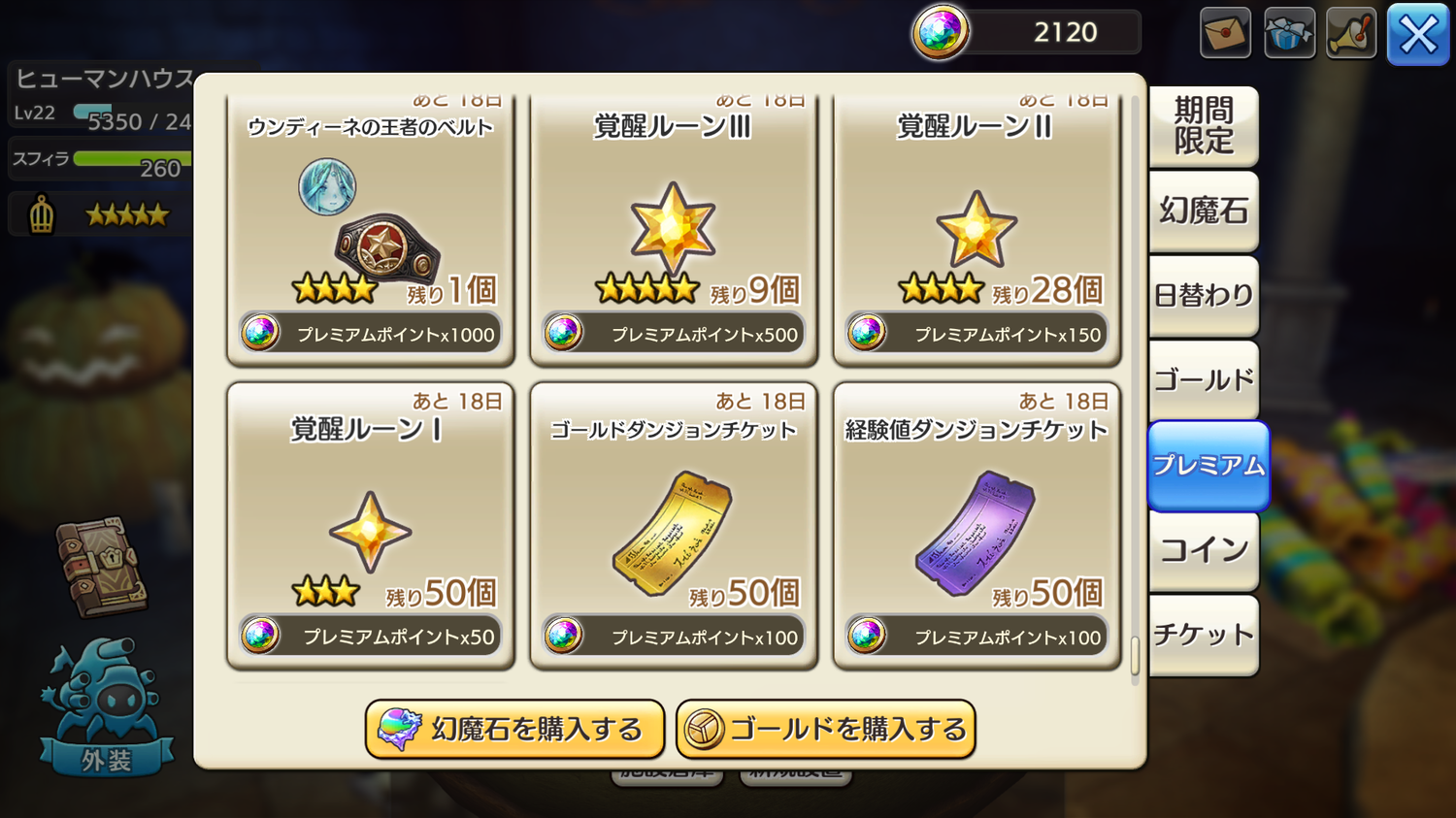Click 幻魔石を購入する button
This screenshot has width=1456, height=818.
point(514,729)
